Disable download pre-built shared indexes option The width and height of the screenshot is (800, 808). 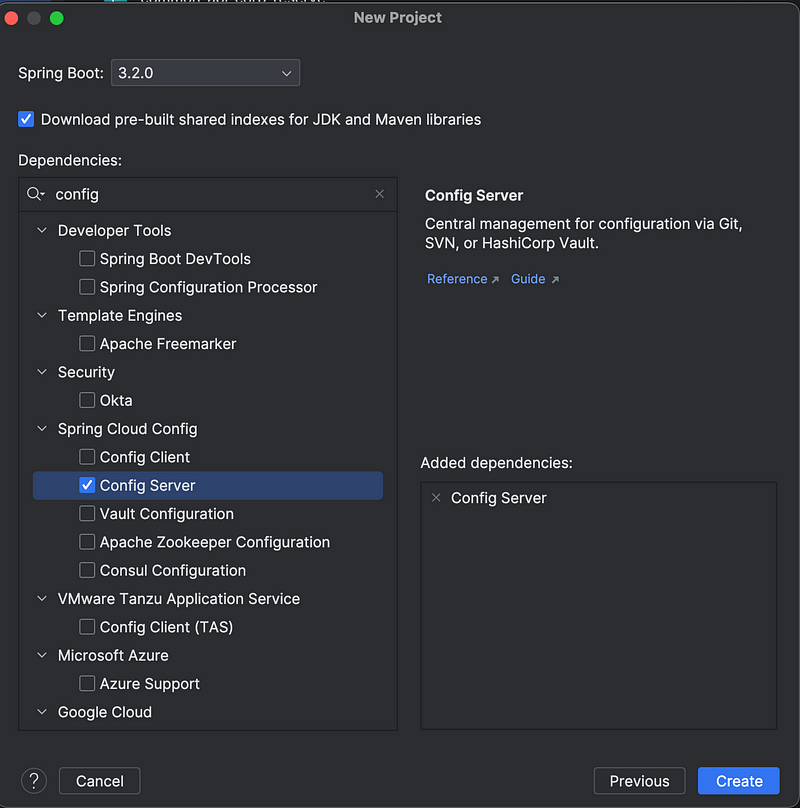pos(27,119)
